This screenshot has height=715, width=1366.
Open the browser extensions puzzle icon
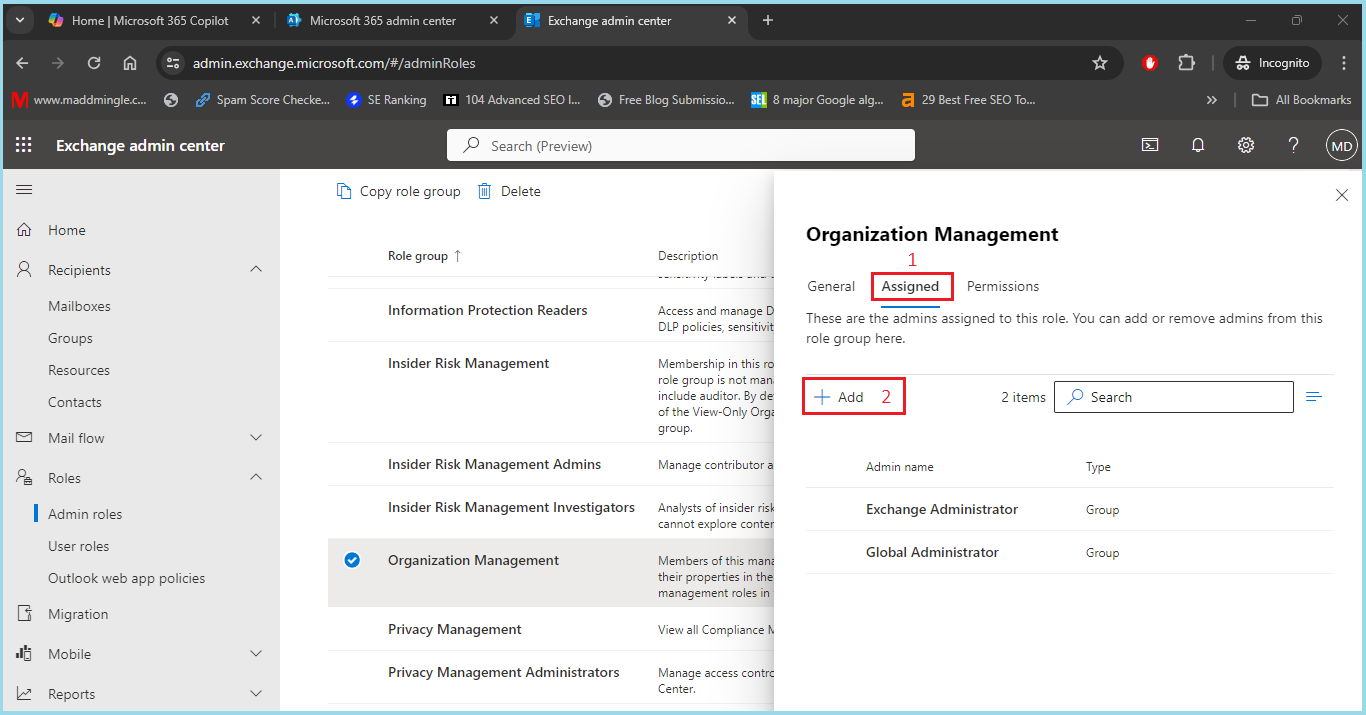(x=1186, y=63)
